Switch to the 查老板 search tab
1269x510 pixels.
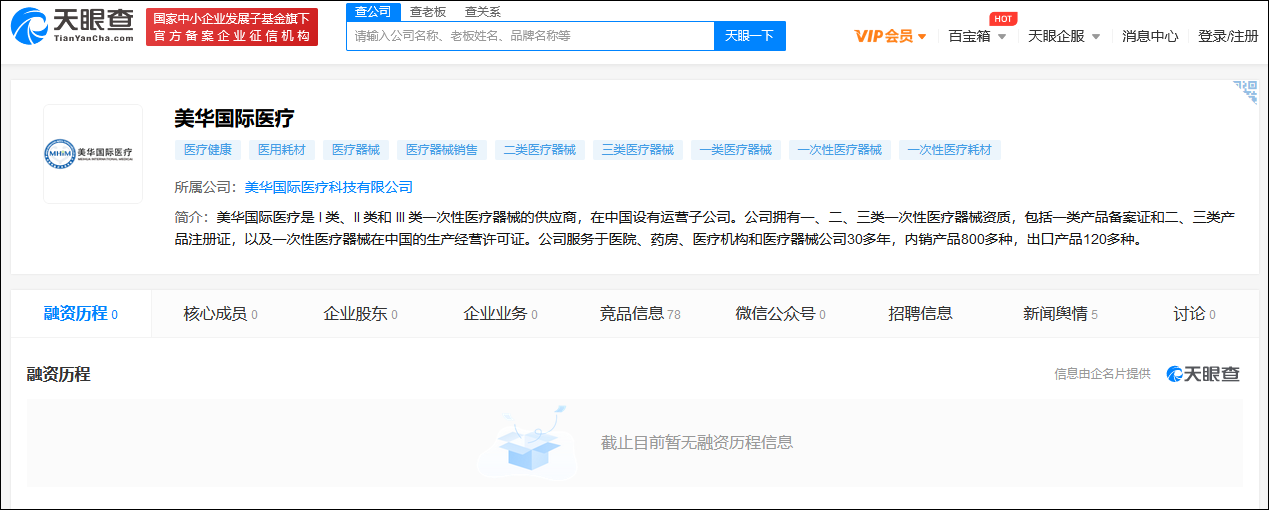coord(428,12)
